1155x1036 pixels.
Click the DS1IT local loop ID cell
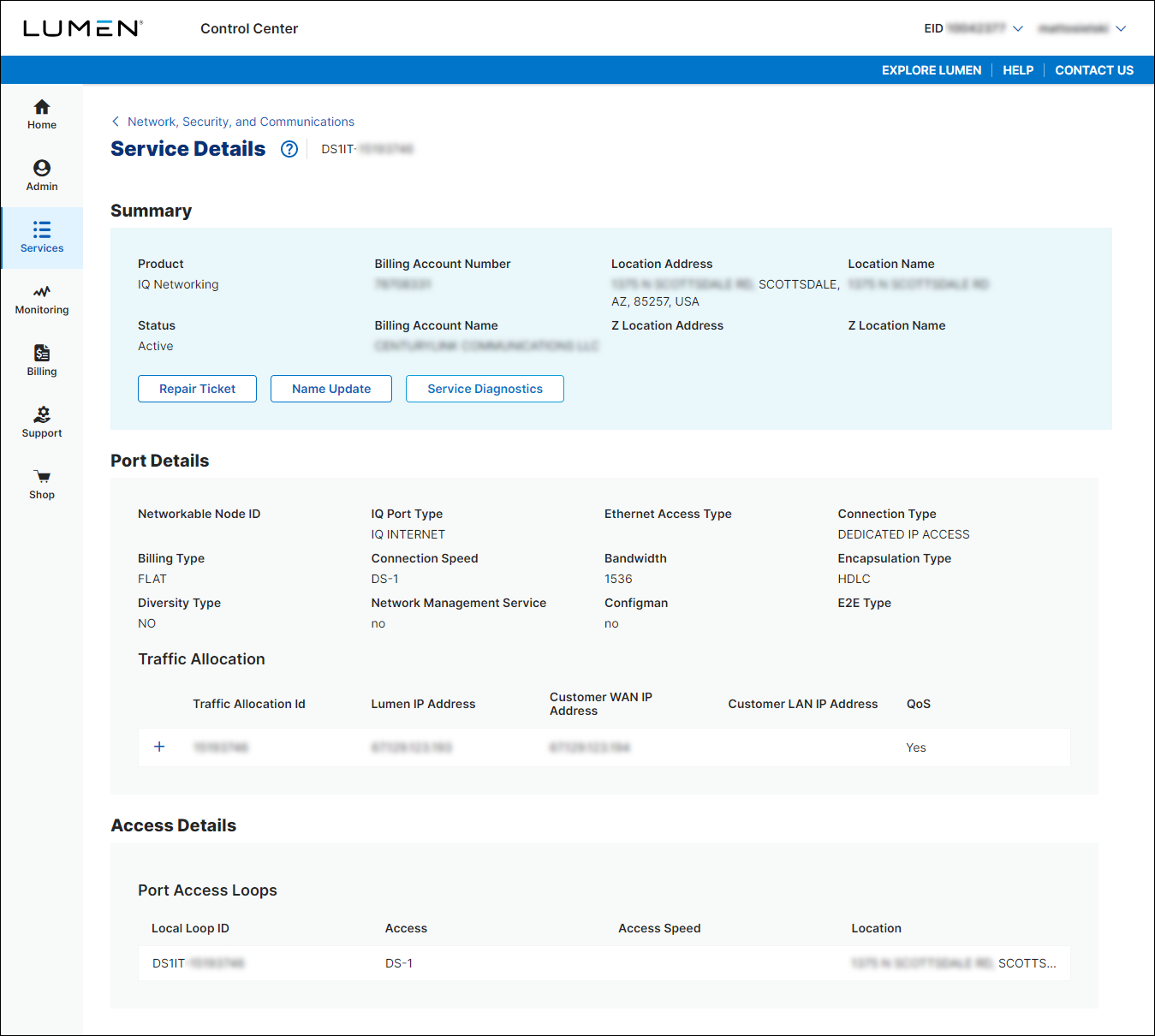(x=199, y=963)
